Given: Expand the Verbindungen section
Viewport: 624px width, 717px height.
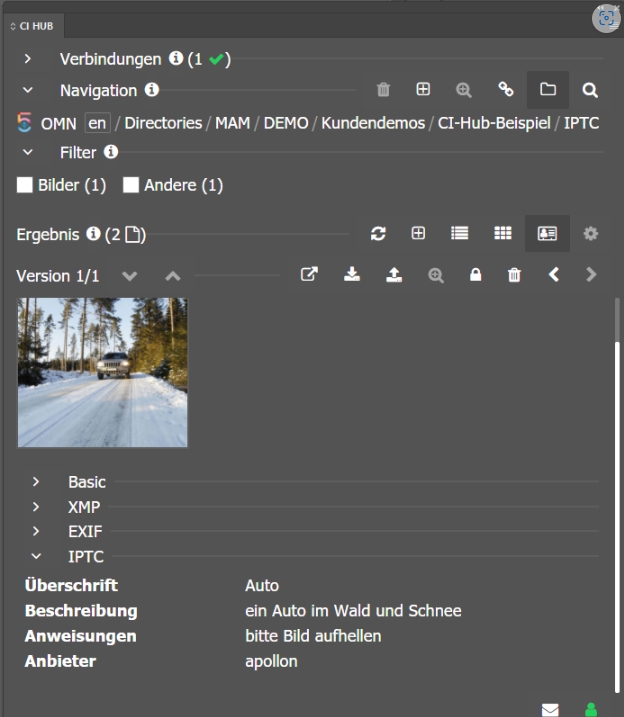Looking at the screenshot, I should tap(28, 59).
